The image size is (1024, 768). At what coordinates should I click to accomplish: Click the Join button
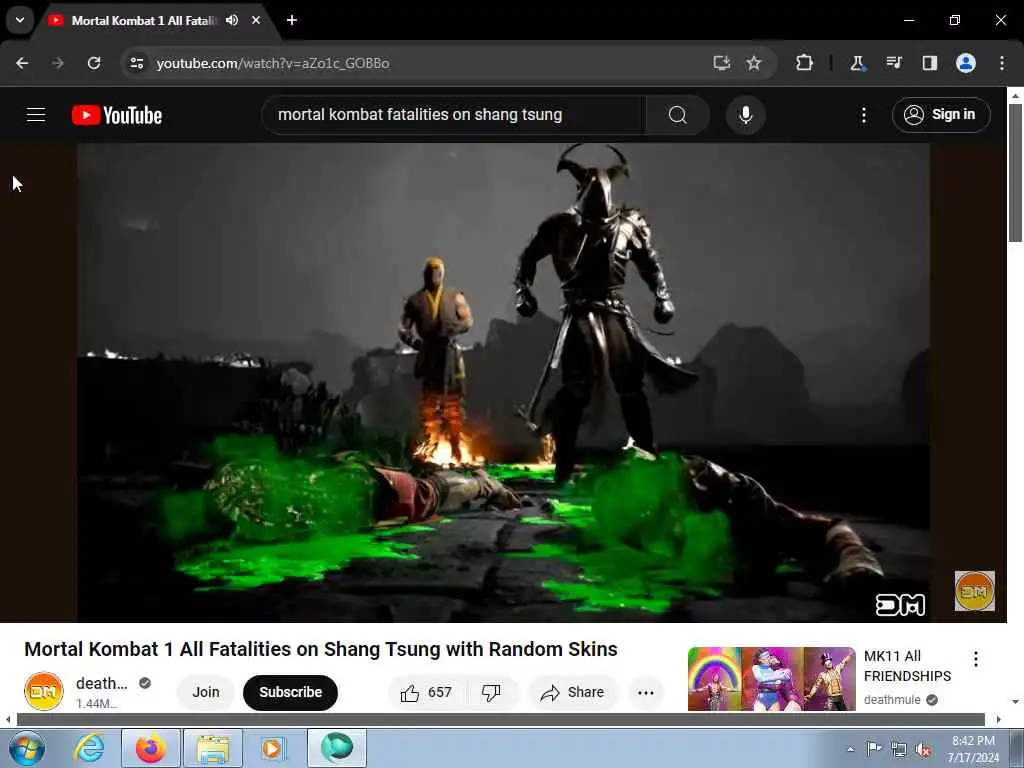click(206, 692)
